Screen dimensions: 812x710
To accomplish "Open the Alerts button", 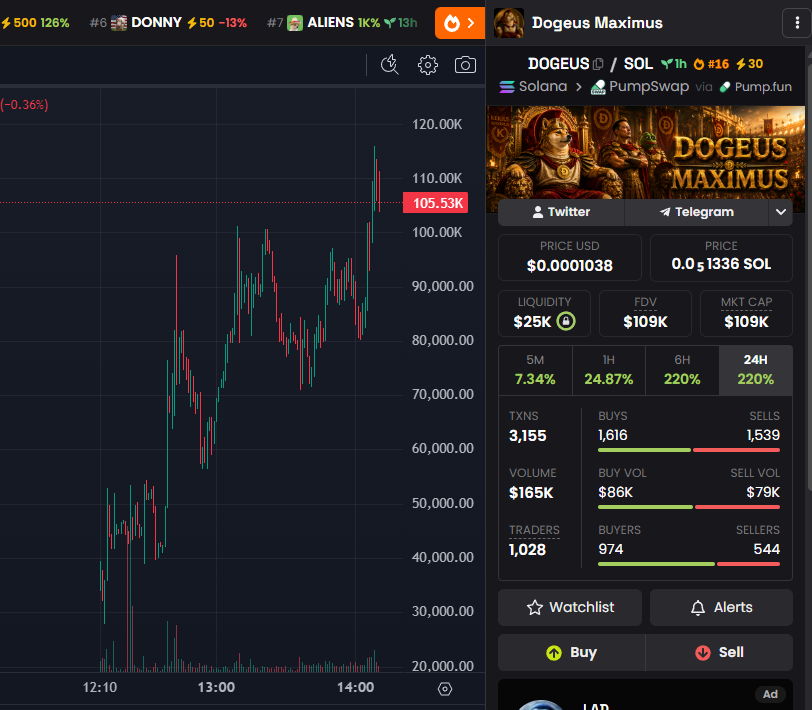I will point(721,607).
